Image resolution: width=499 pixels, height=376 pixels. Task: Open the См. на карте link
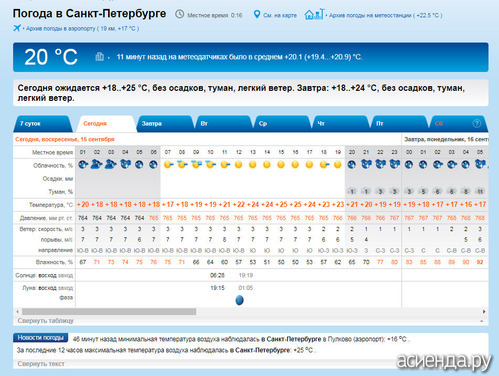(280, 15)
